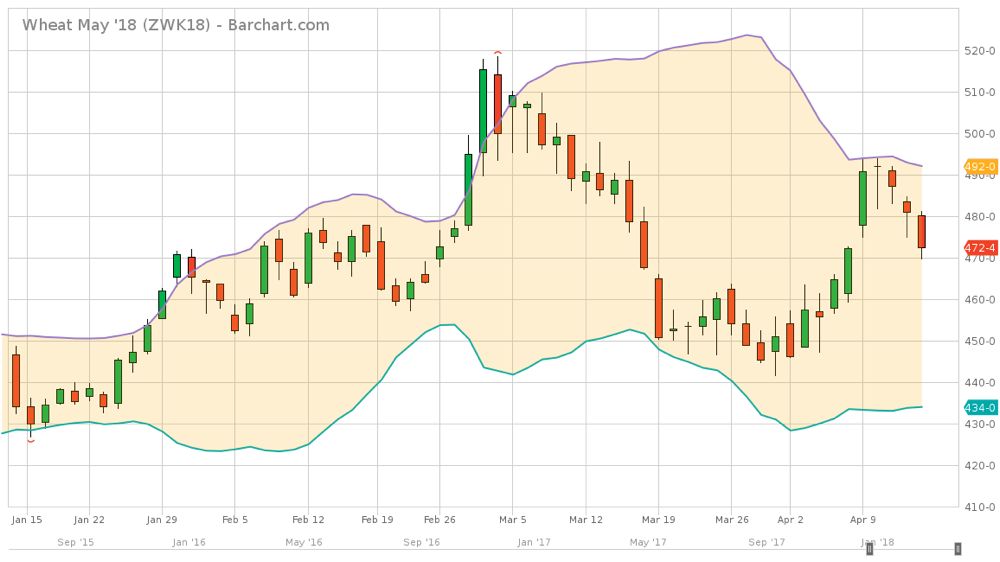This screenshot has width=1000, height=562.
Task: Click the Jan 29 date label
Action: coord(162,519)
